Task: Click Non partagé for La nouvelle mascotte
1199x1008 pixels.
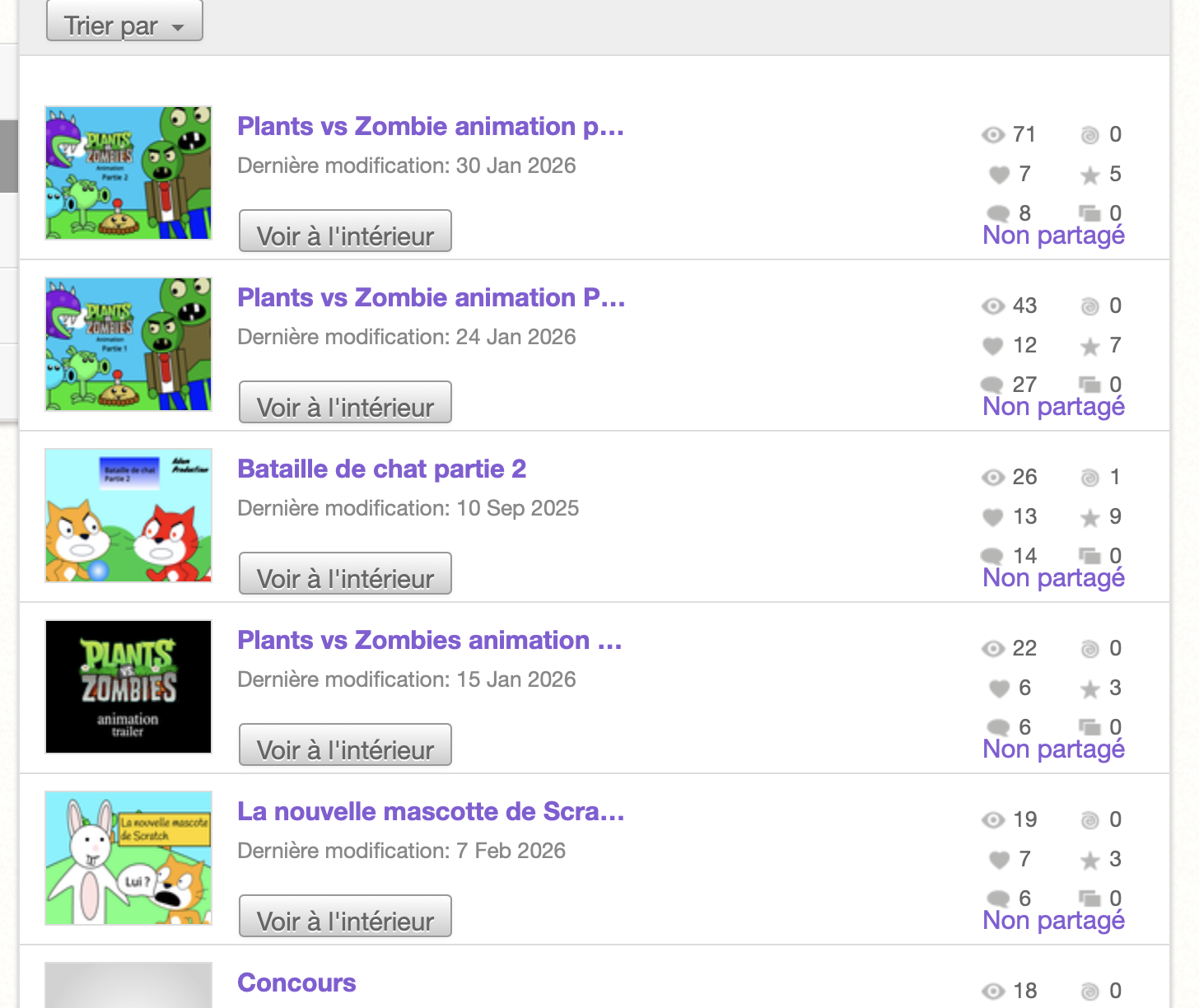Action: 1053,921
